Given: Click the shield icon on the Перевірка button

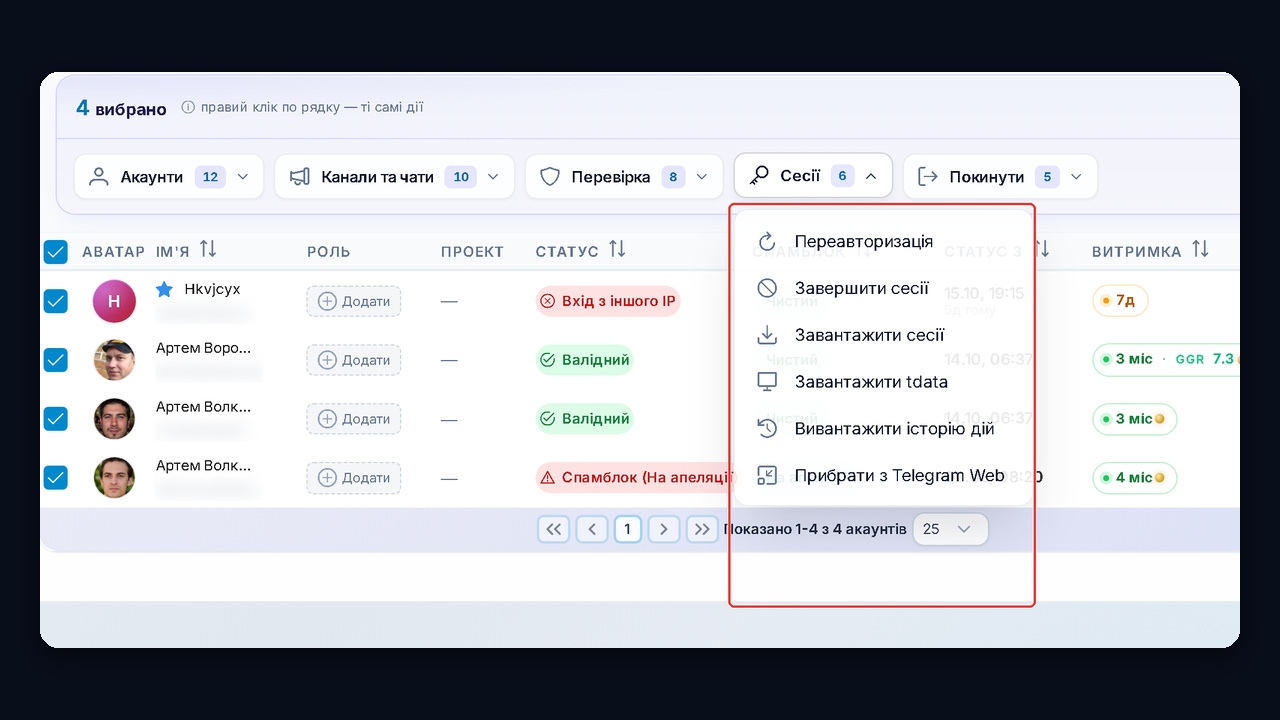Looking at the screenshot, I should point(549,177).
